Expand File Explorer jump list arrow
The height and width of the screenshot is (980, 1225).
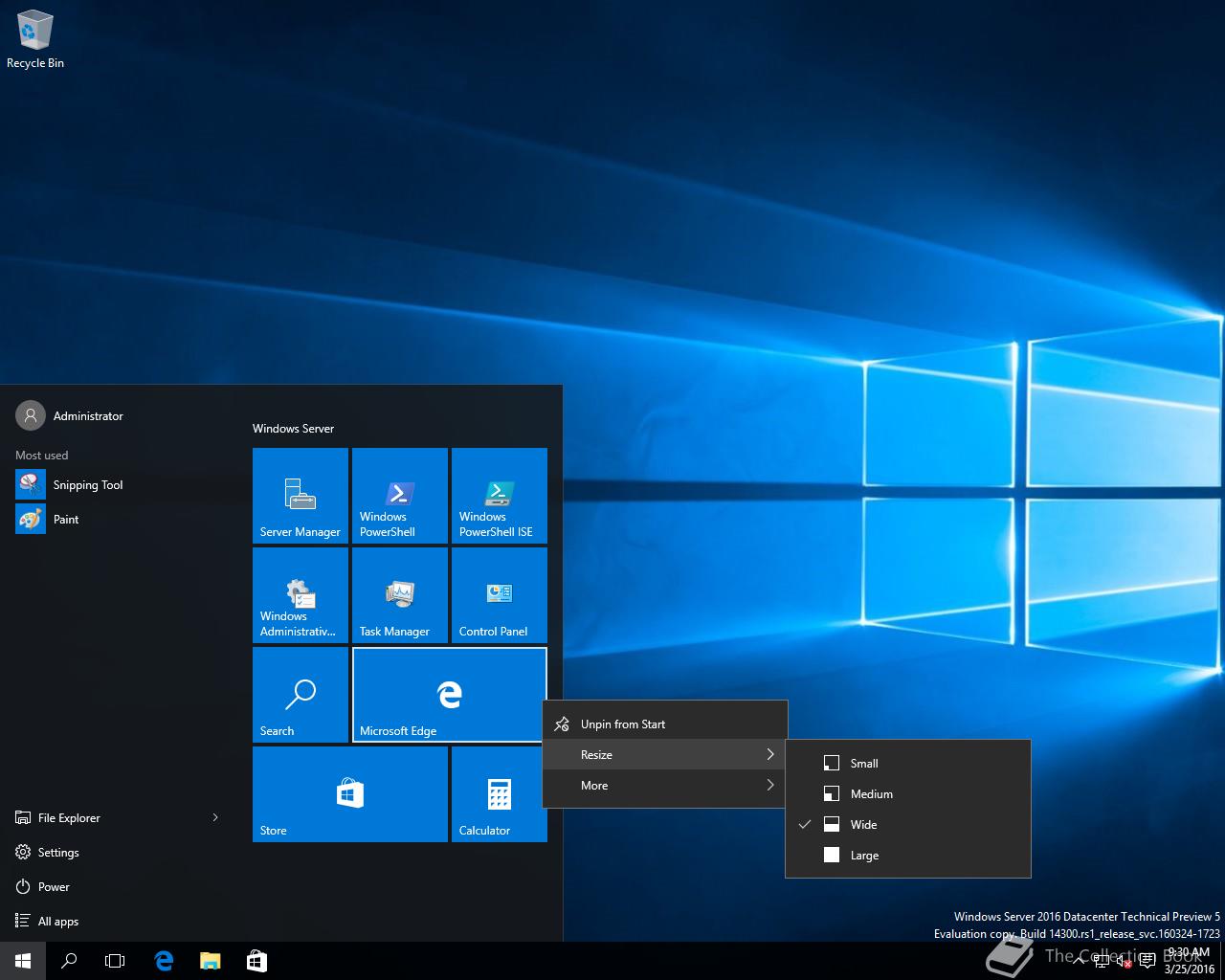(x=215, y=817)
